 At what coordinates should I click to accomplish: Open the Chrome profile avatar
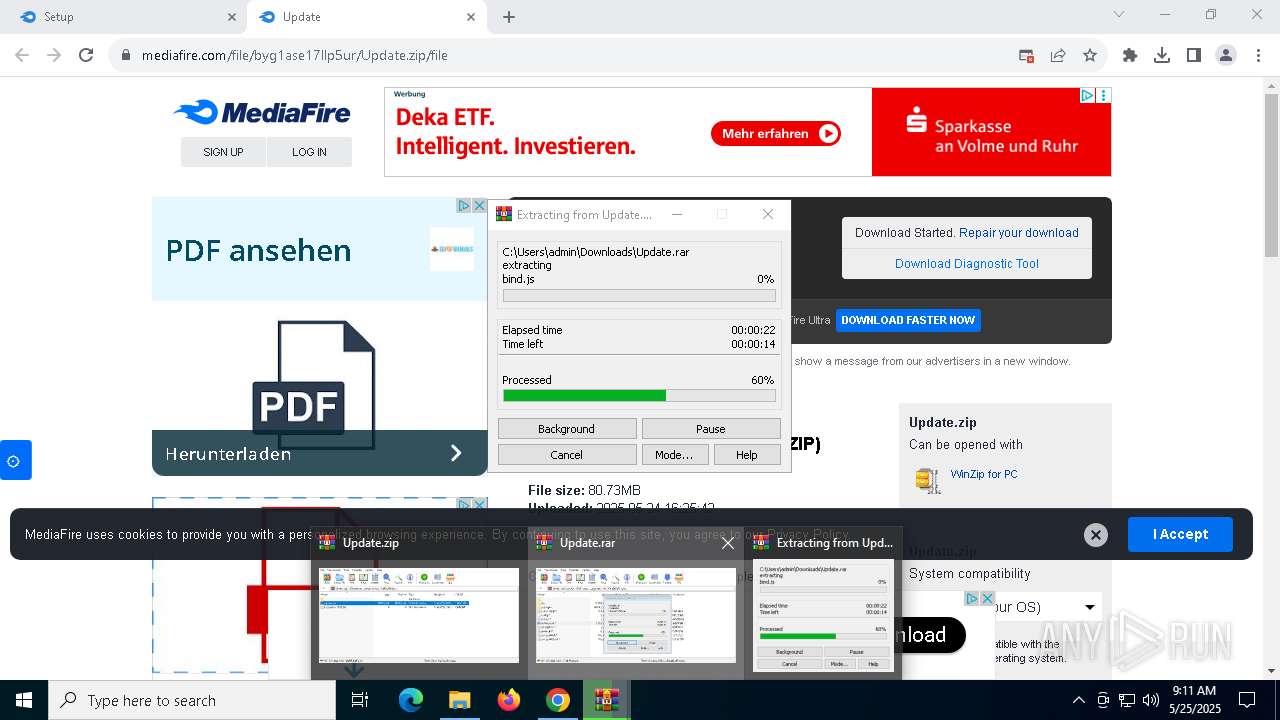click(x=1226, y=55)
